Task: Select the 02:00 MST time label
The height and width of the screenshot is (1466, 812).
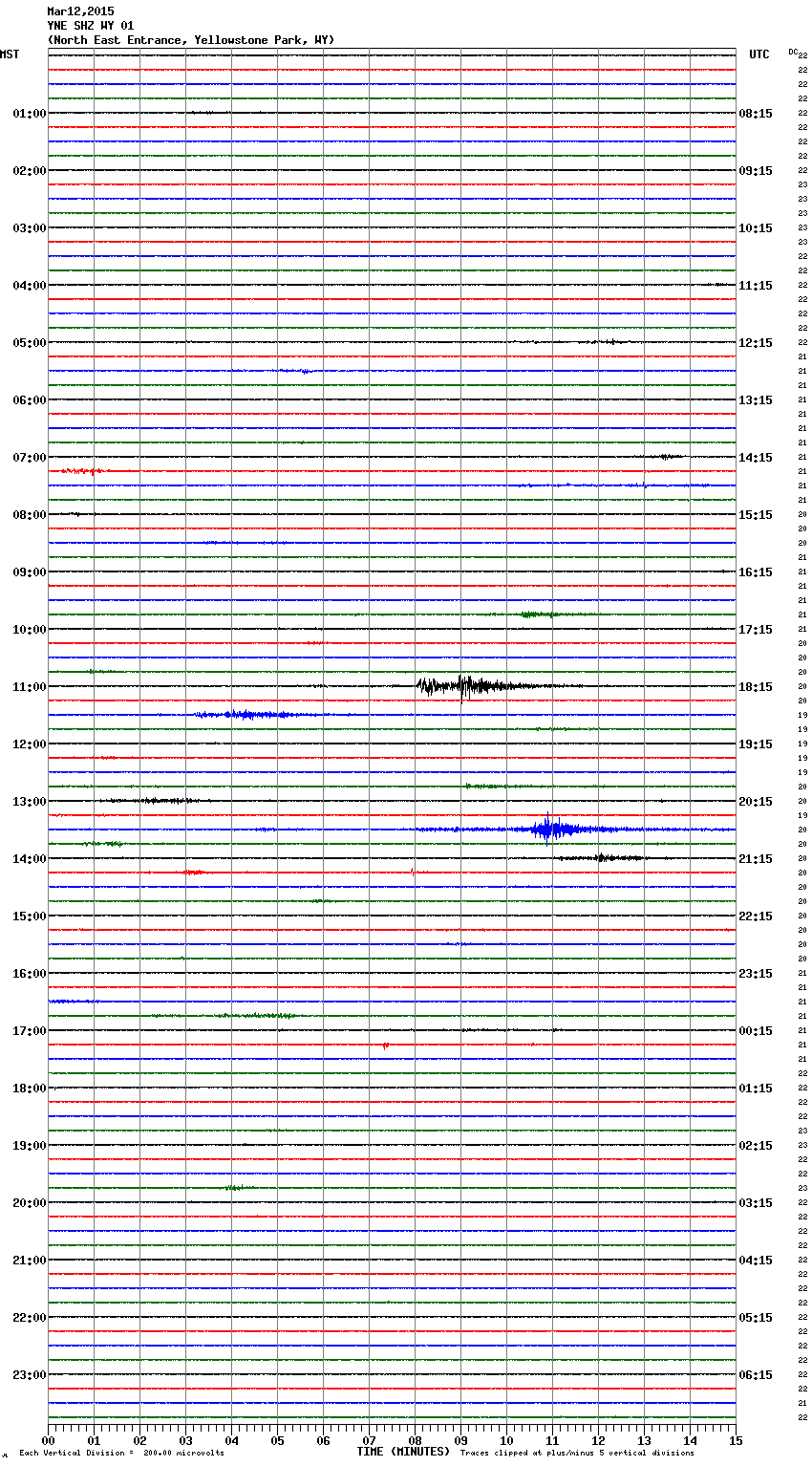Action: click(x=29, y=171)
